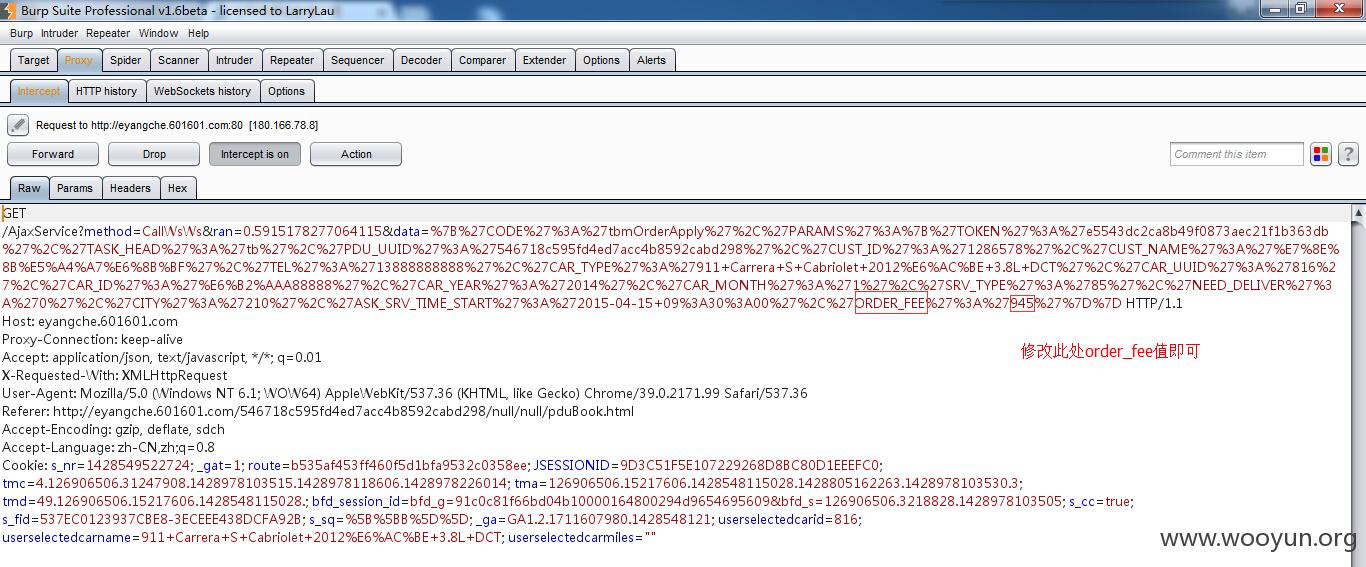Open the highlight color picker icon

tap(1321, 154)
